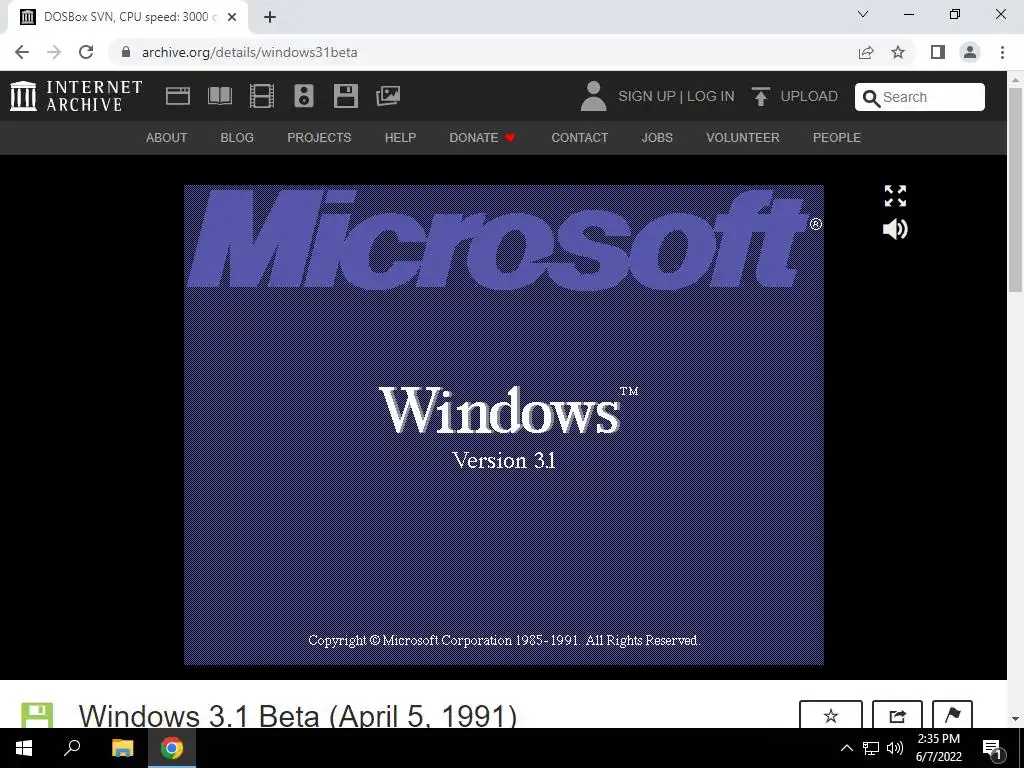This screenshot has height=768, width=1024.
Task: Click the Windows 3.1 emulator screen
Action: (x=504, y=425)
